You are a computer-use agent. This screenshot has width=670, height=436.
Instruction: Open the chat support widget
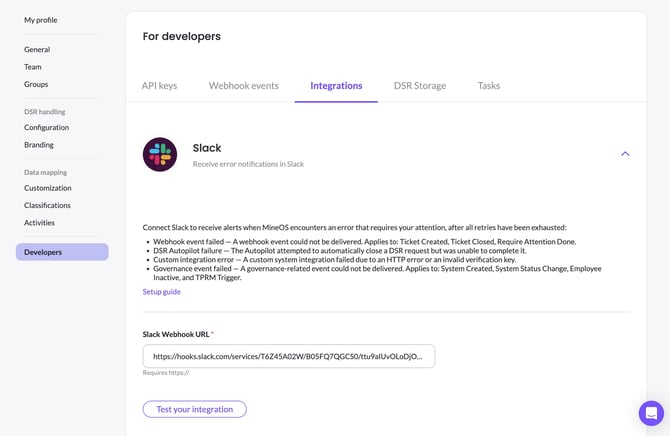651,413
